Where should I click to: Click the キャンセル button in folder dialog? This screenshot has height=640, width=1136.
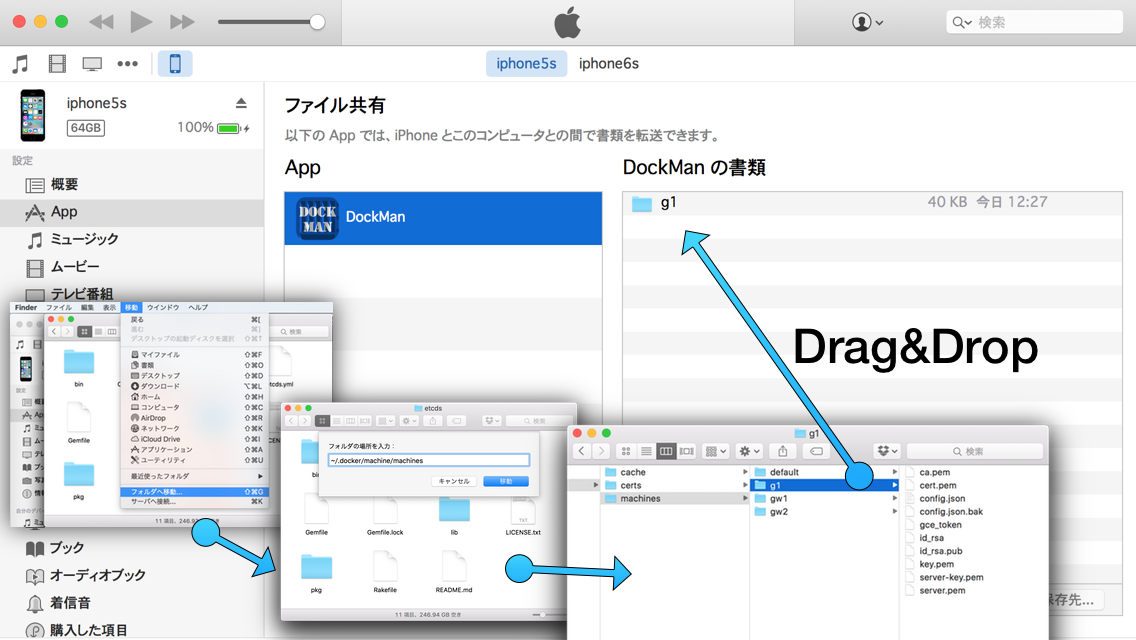tap(453, 481)
